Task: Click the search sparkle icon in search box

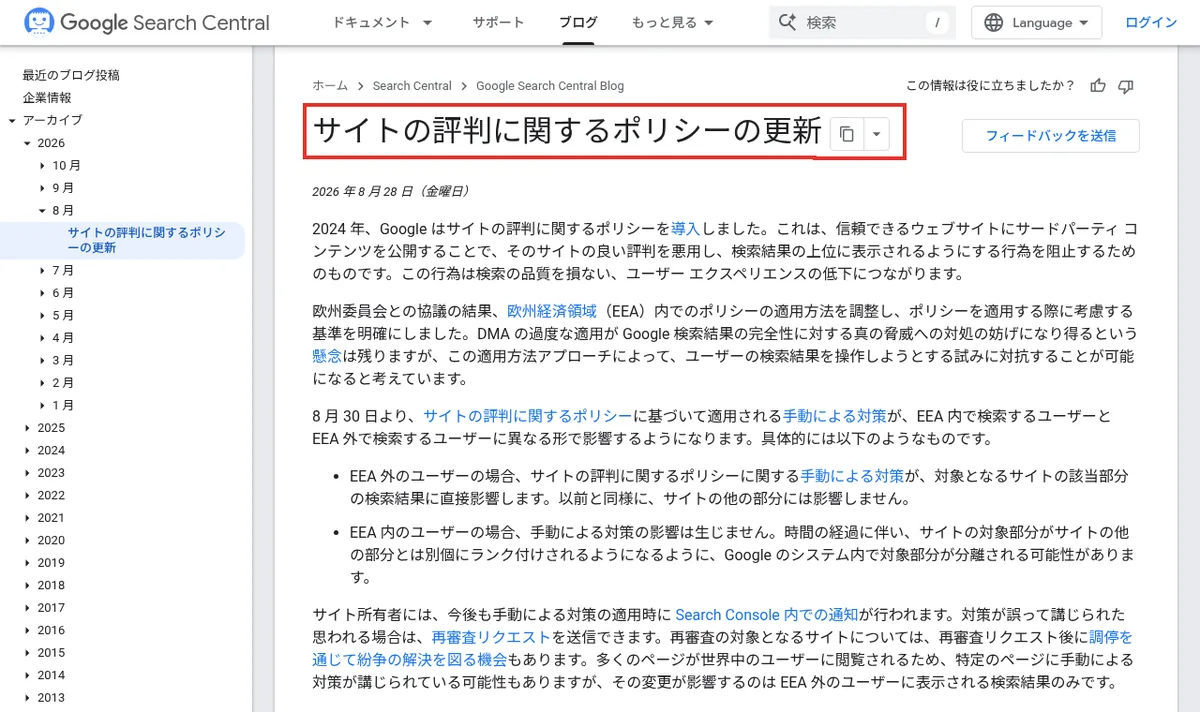Action: pos(787,22)
